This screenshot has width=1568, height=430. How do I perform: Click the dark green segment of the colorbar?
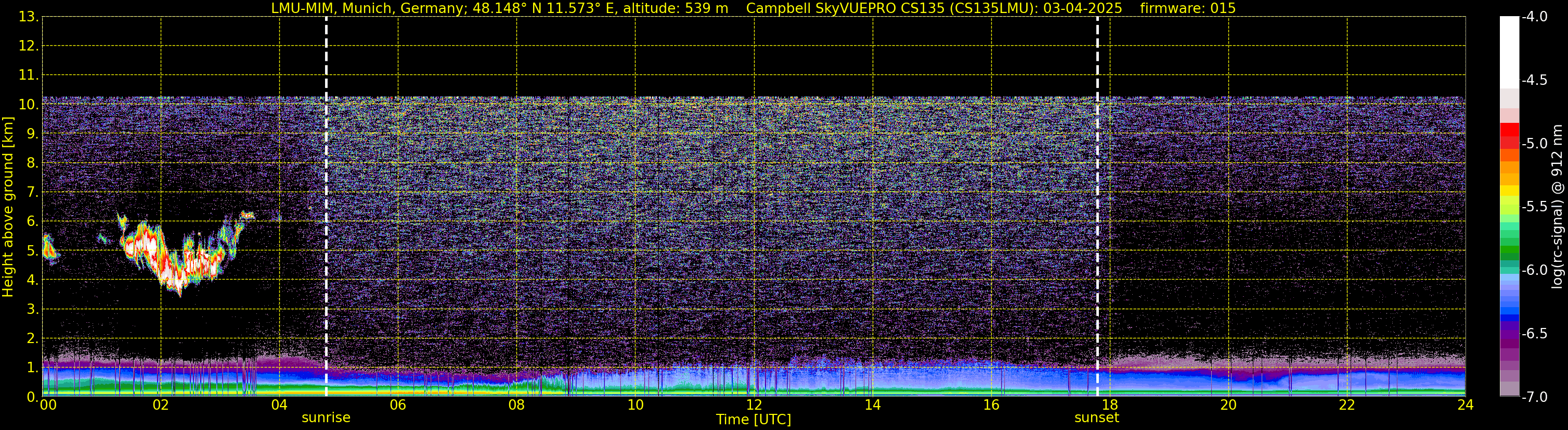point(1509,257)
